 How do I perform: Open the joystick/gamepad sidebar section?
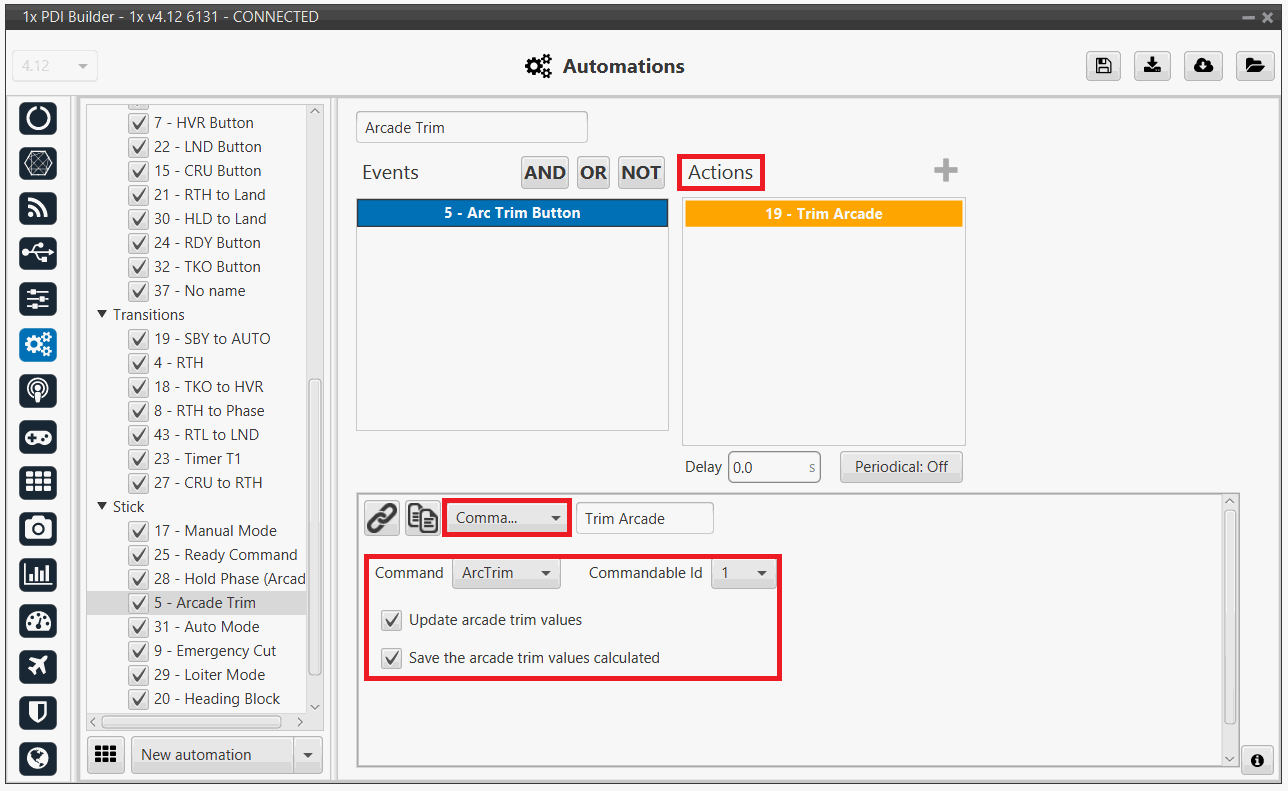(x=38, y=437)
